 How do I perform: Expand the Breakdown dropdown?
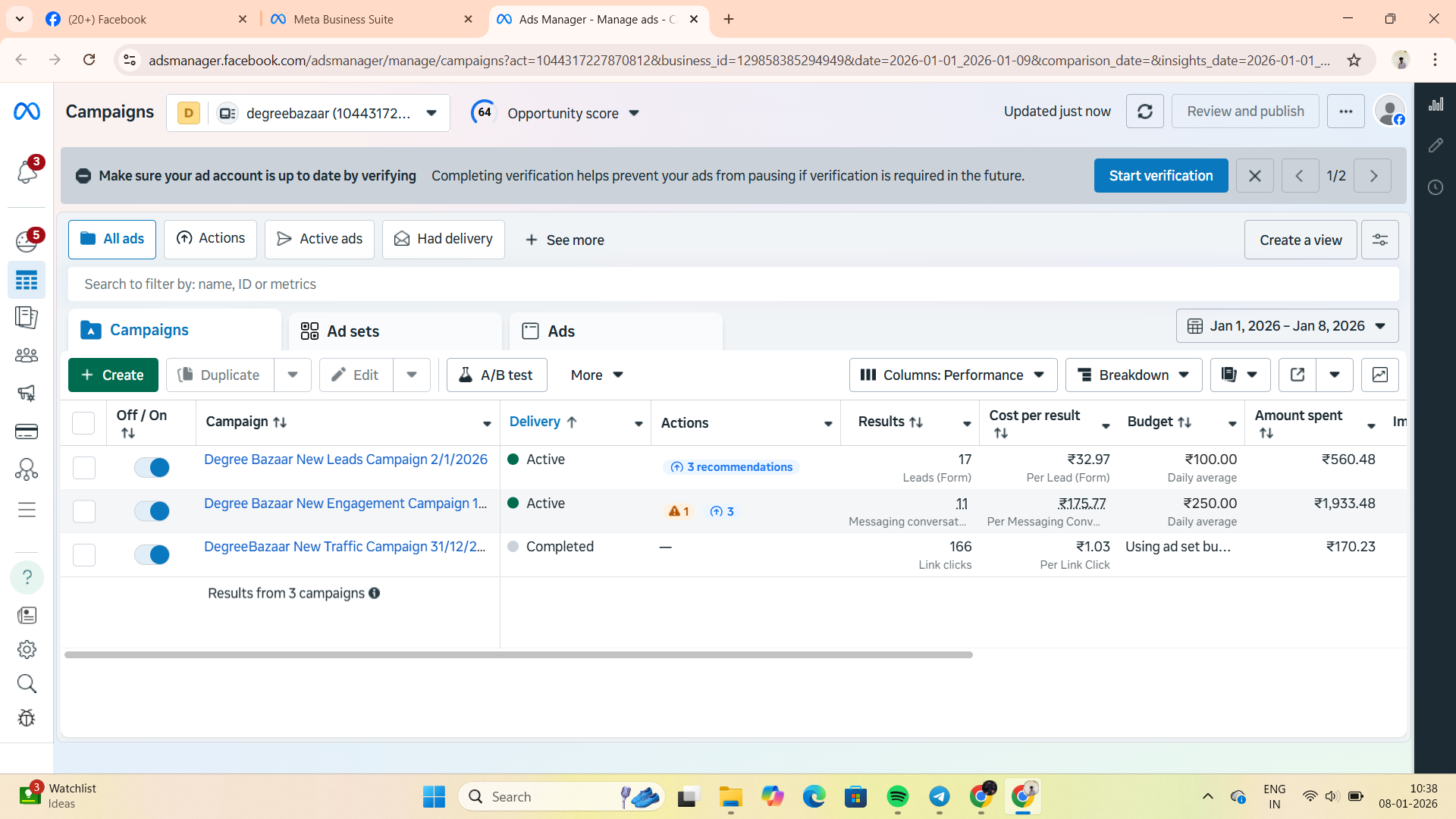[1133, 375]
